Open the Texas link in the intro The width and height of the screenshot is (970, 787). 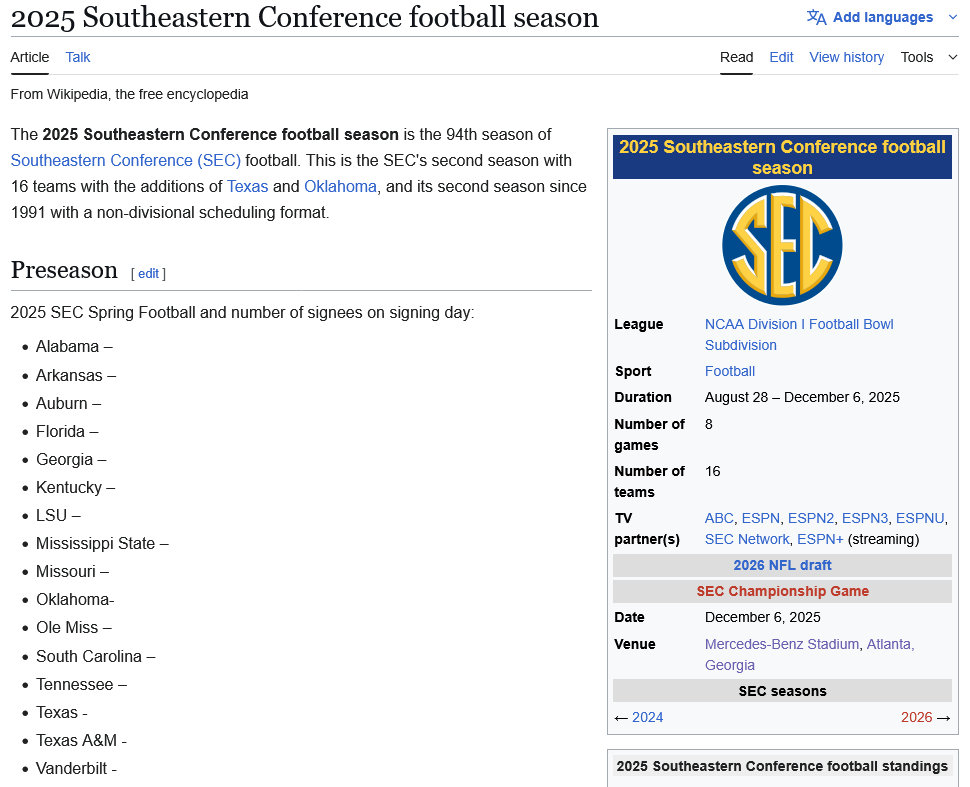point(247,186)
